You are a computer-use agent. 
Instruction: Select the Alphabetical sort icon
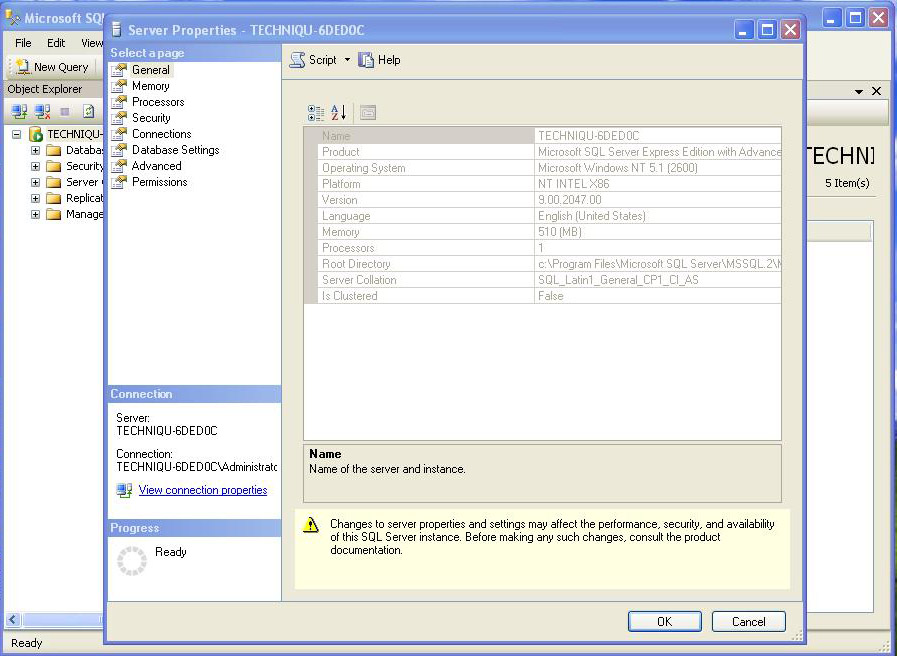pyautogui.click(x=337, y=112)
